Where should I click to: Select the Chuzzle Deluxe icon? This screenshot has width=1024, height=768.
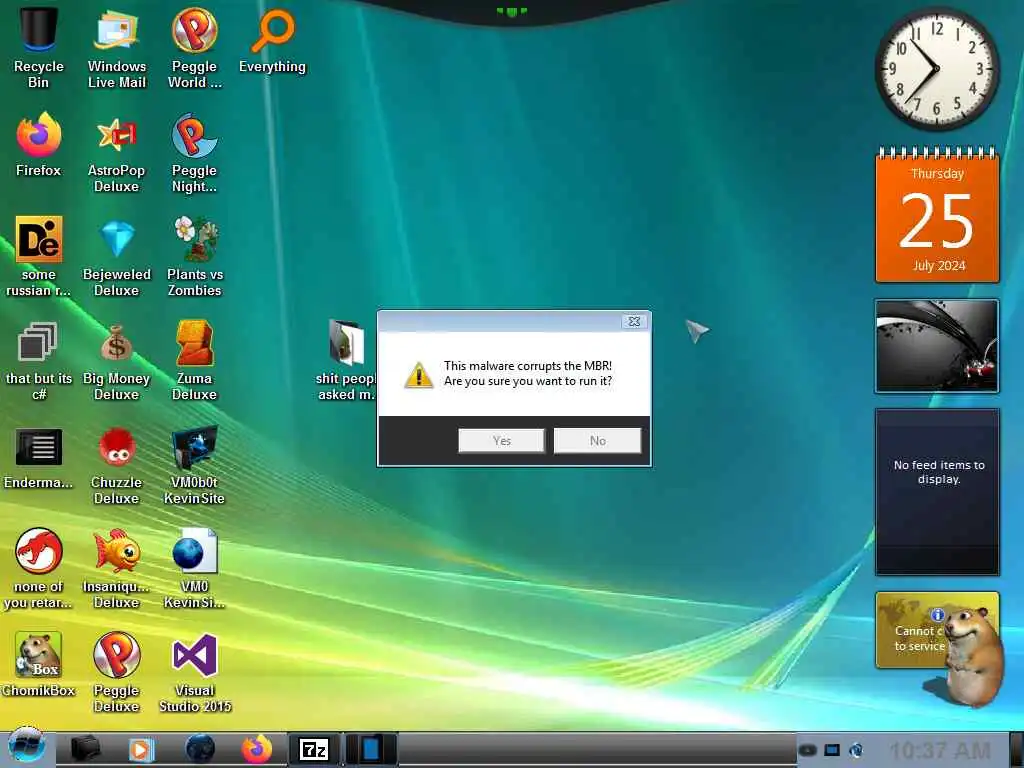point(116,465)
